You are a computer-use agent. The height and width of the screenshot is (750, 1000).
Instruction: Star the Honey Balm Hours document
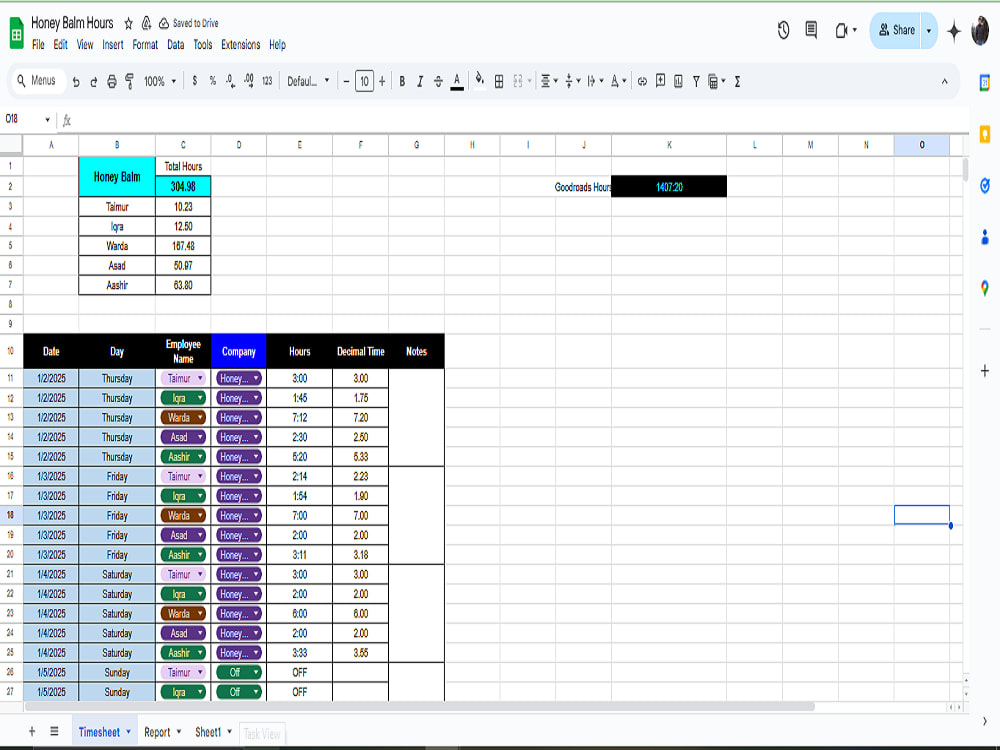pos(128,24)
